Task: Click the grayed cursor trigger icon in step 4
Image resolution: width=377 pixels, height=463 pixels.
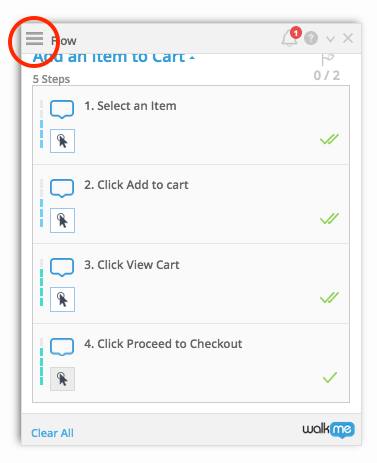Action: (x=62, y=379)
